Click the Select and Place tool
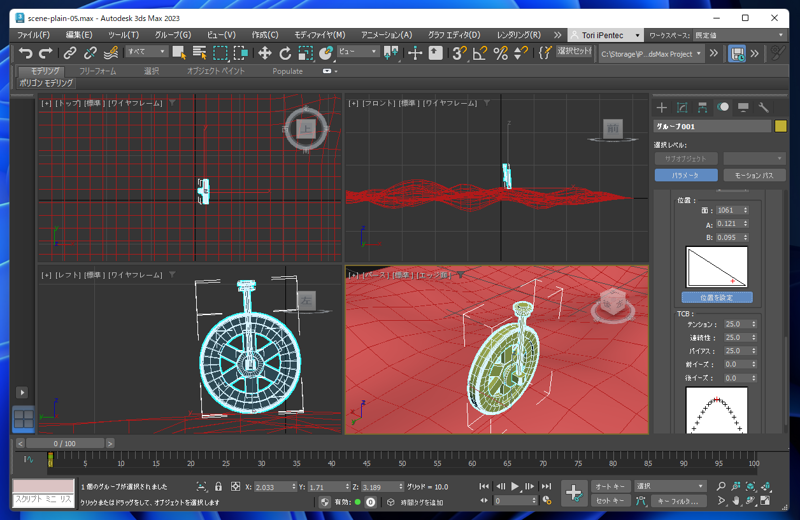The image size is (800, 520). point(326,53)
